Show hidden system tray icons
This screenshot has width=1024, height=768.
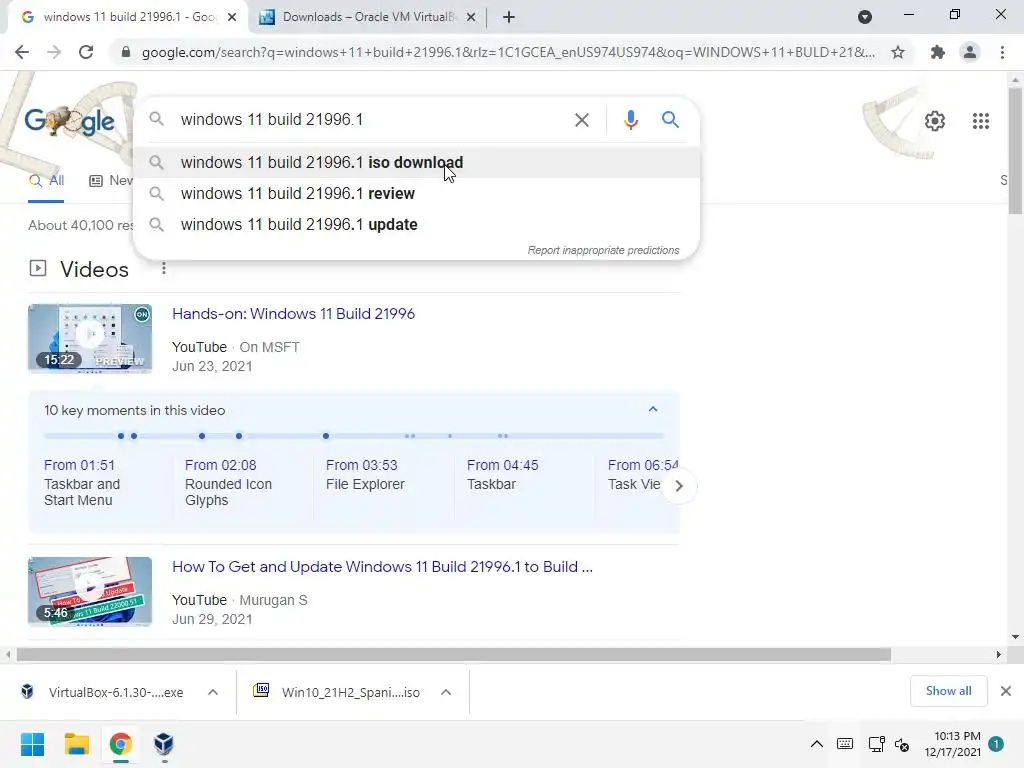tap(816, 744)
